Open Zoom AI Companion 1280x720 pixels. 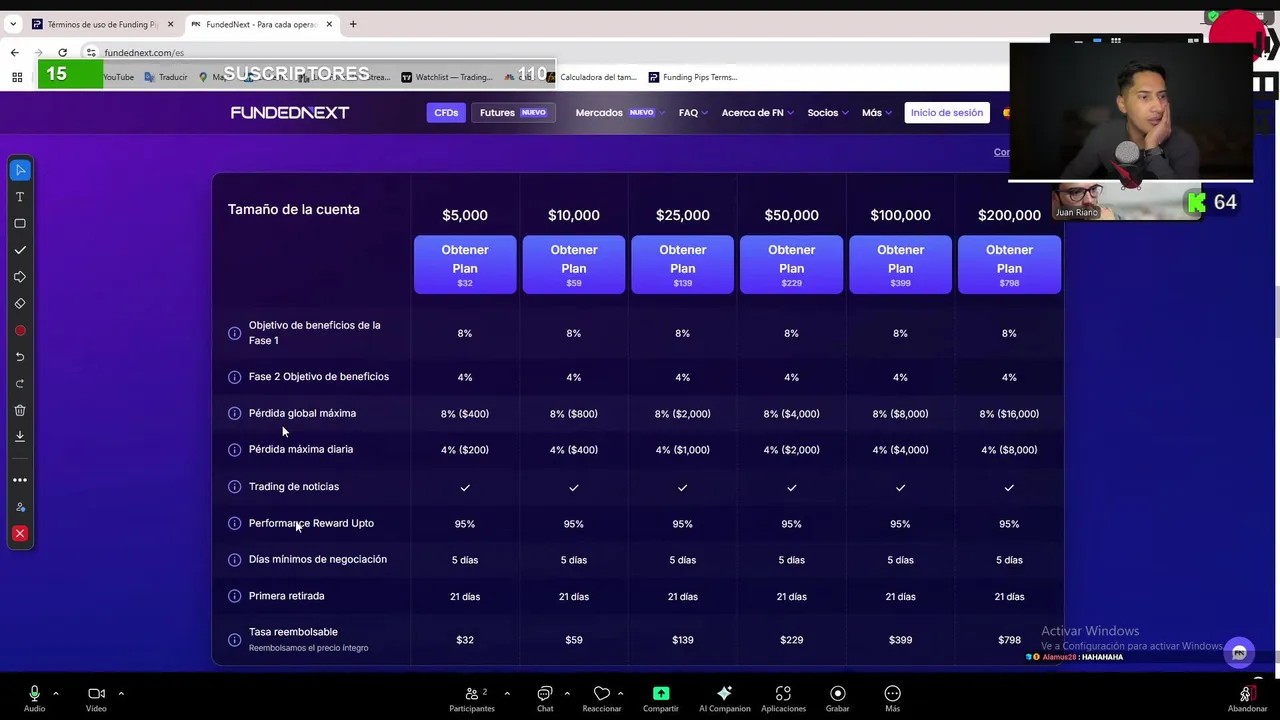(x=724, y=699)
